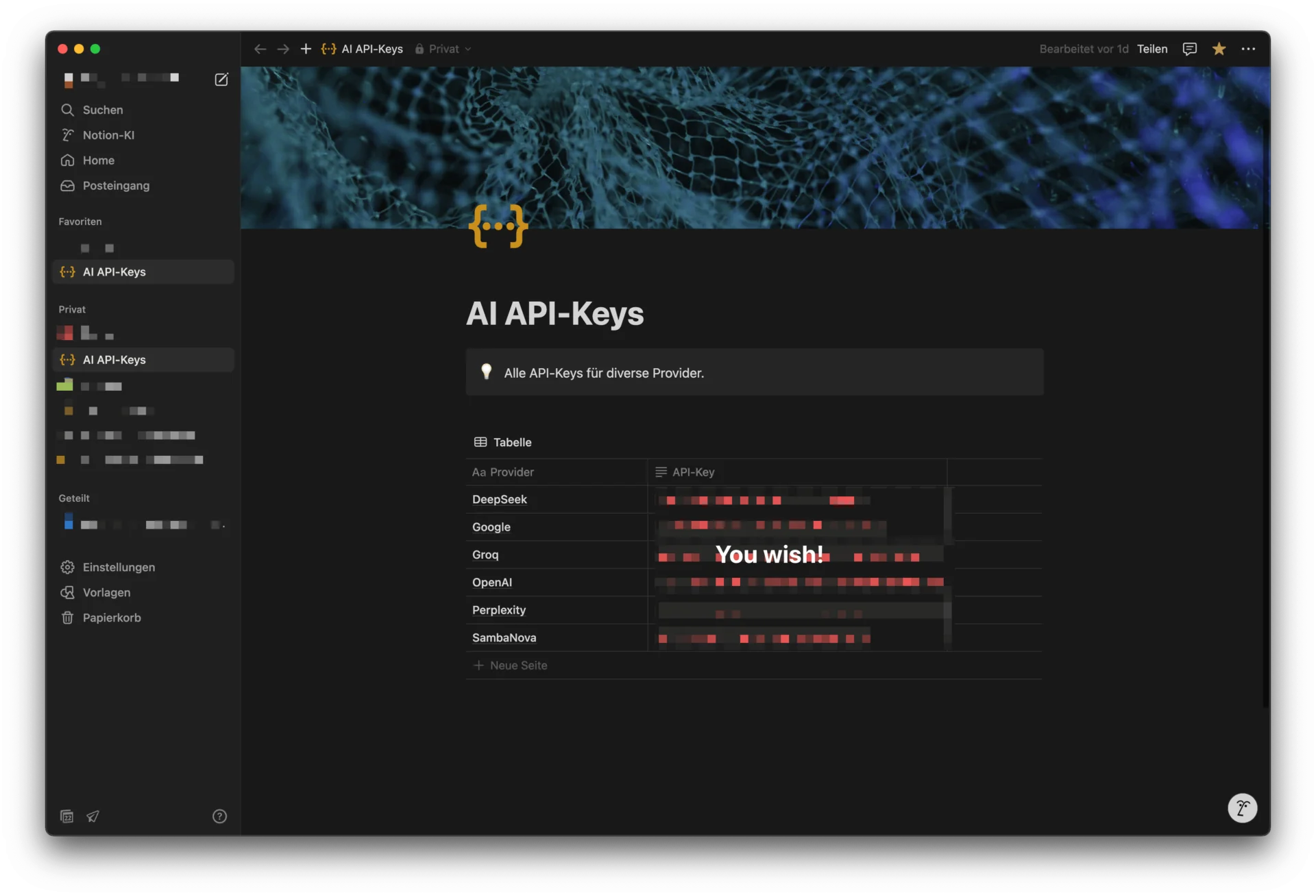Click the lightbulb callout icon
This screenshot has height=896, width=1316.
pos(487,372)
